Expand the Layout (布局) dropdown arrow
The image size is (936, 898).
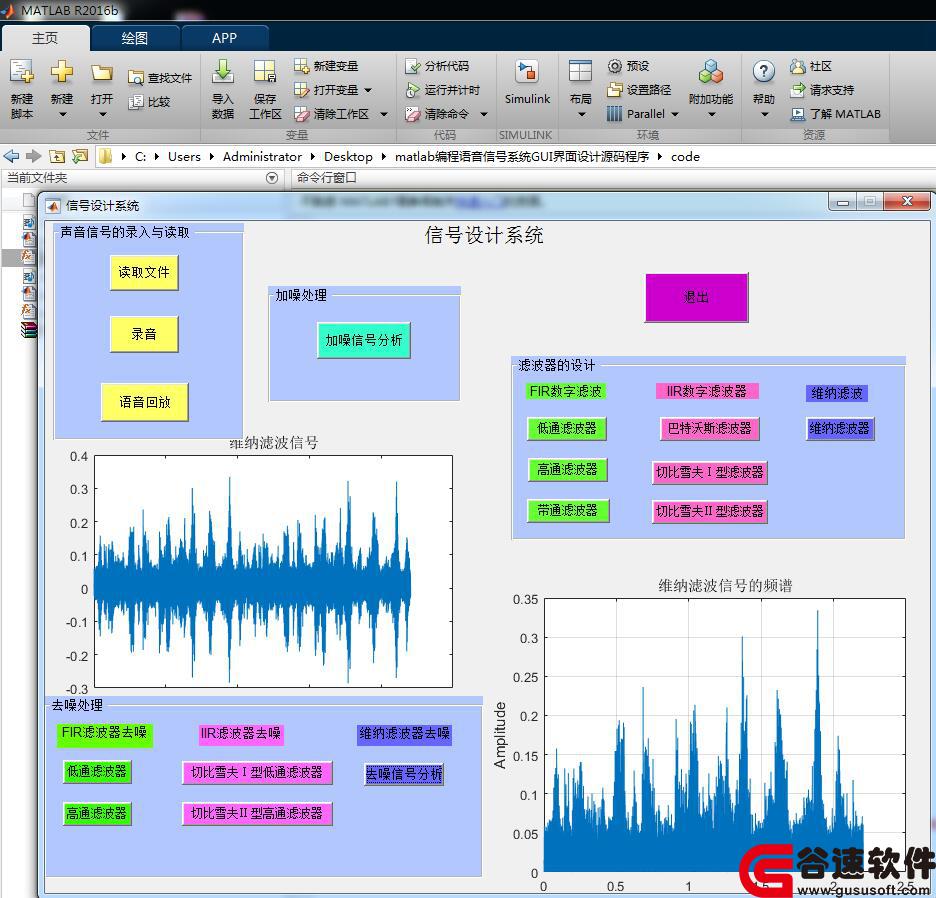tap(581, 115)
